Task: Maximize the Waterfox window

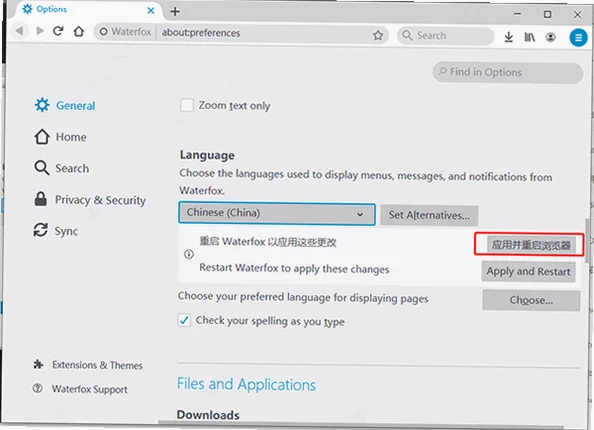Action: (547, 14)
